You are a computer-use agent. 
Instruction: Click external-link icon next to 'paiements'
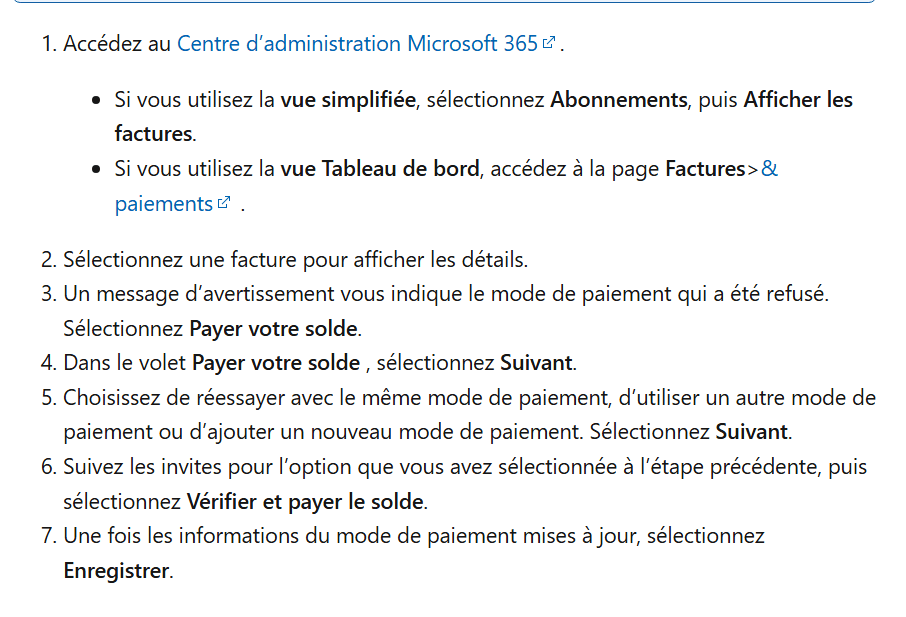[x=224, y=202]
